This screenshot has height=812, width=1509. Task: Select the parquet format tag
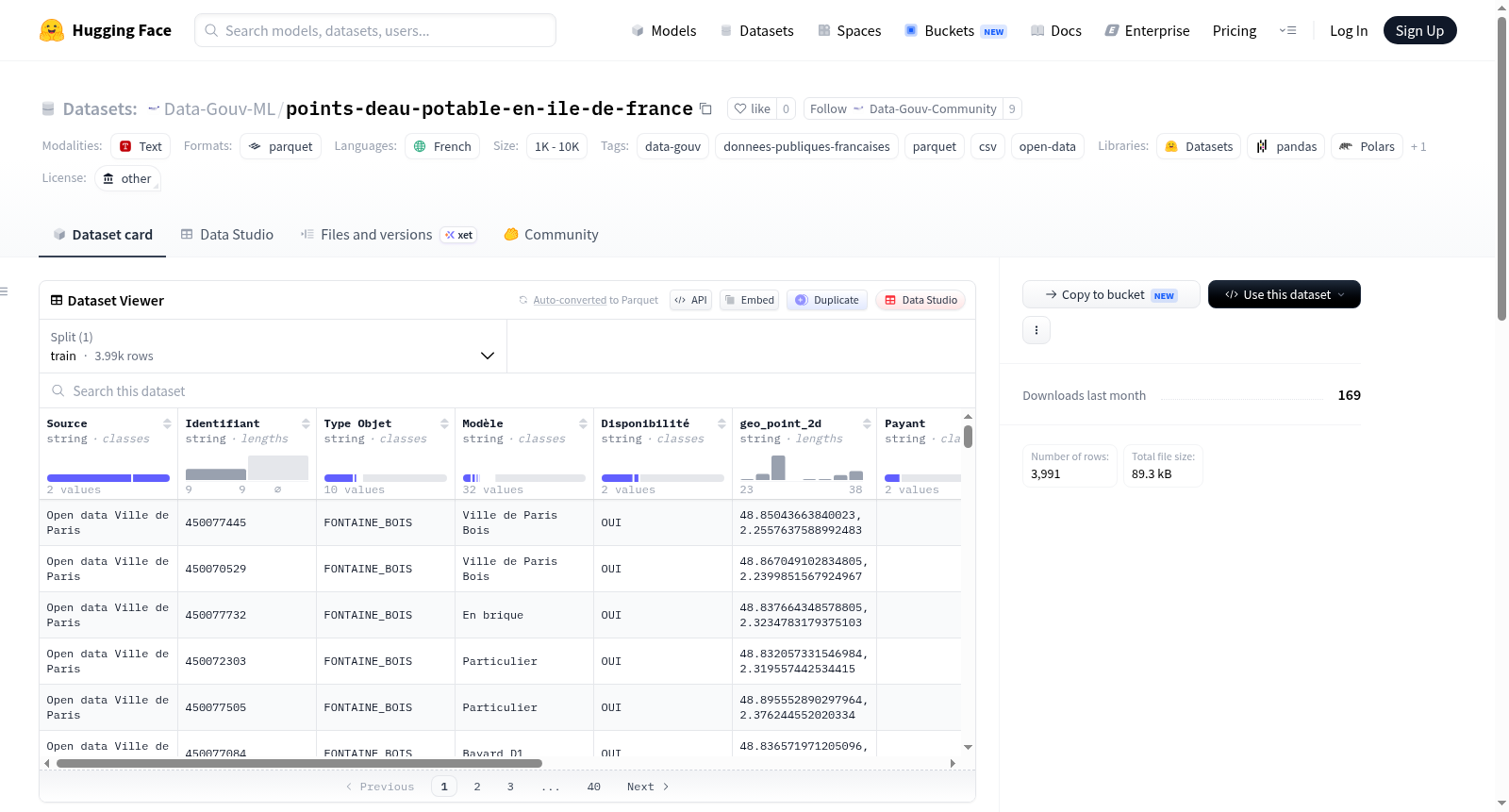click(281, 146)
